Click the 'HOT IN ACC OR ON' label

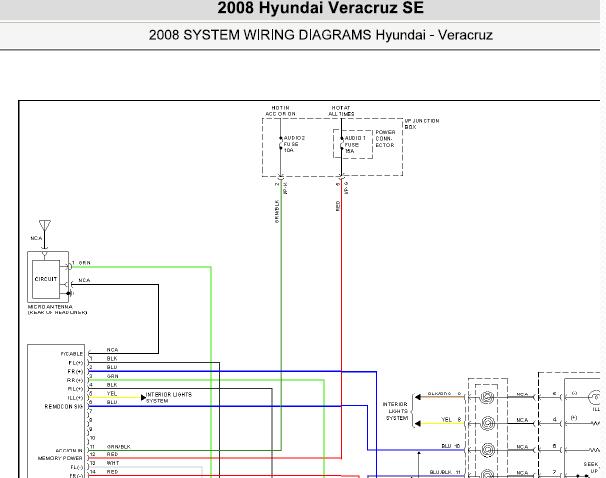pos(280,111)
